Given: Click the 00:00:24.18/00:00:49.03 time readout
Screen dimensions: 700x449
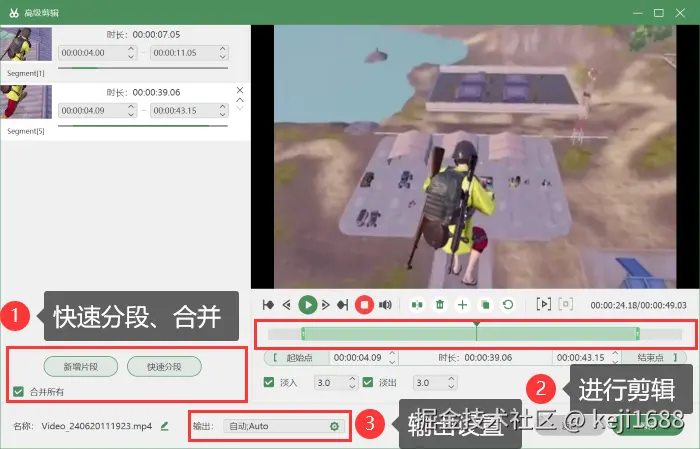Looking at the screenshot, I should click(x=638, y=305).
